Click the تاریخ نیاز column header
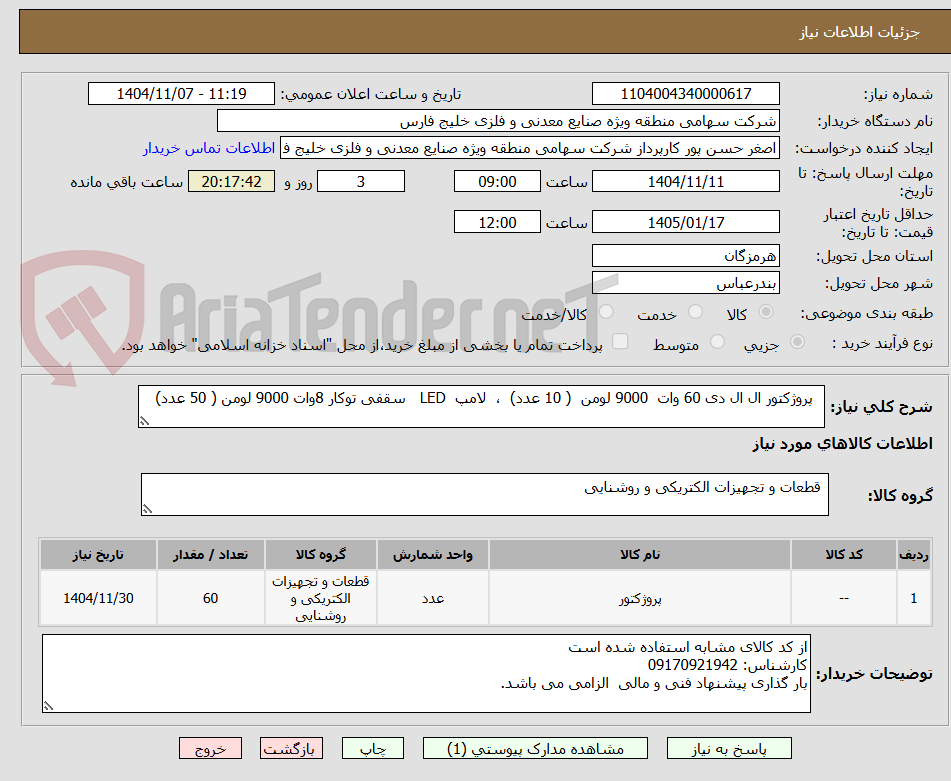951x781 pixels. click(98, 555)
